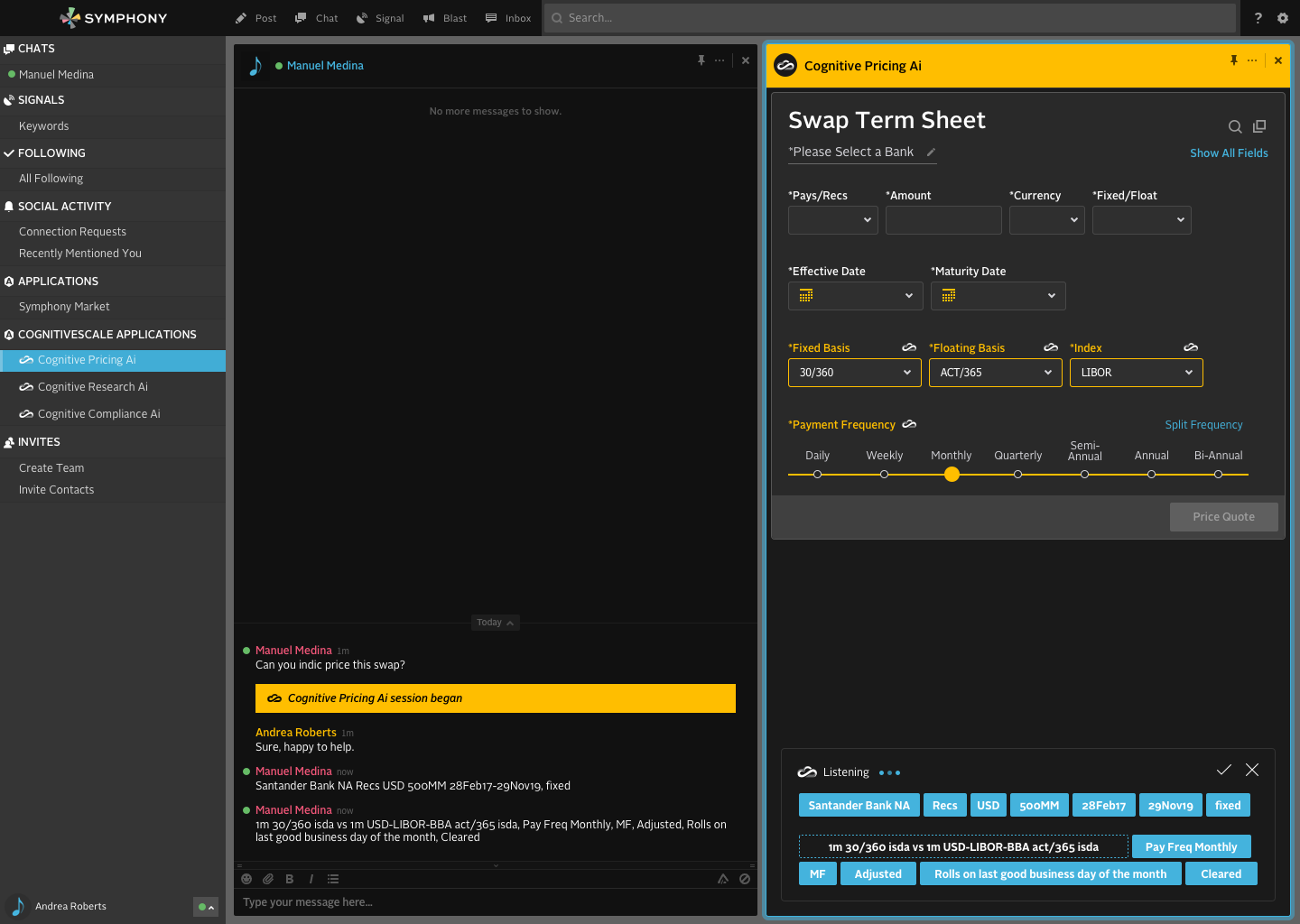
Task: Open the Post composer in top bar
Action: click(255, 18)
